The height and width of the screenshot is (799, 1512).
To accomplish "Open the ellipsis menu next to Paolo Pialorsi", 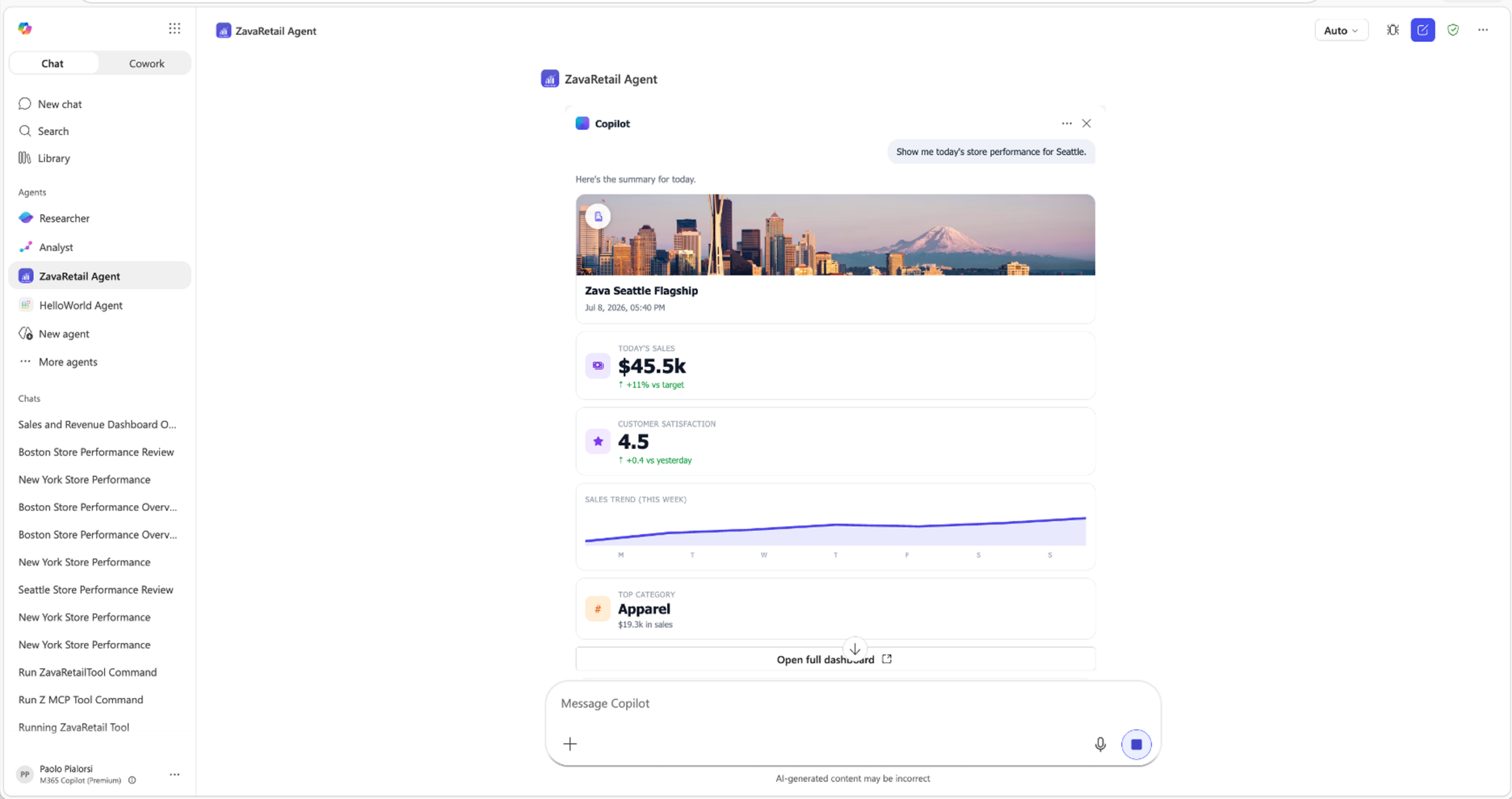I will 174,774.
